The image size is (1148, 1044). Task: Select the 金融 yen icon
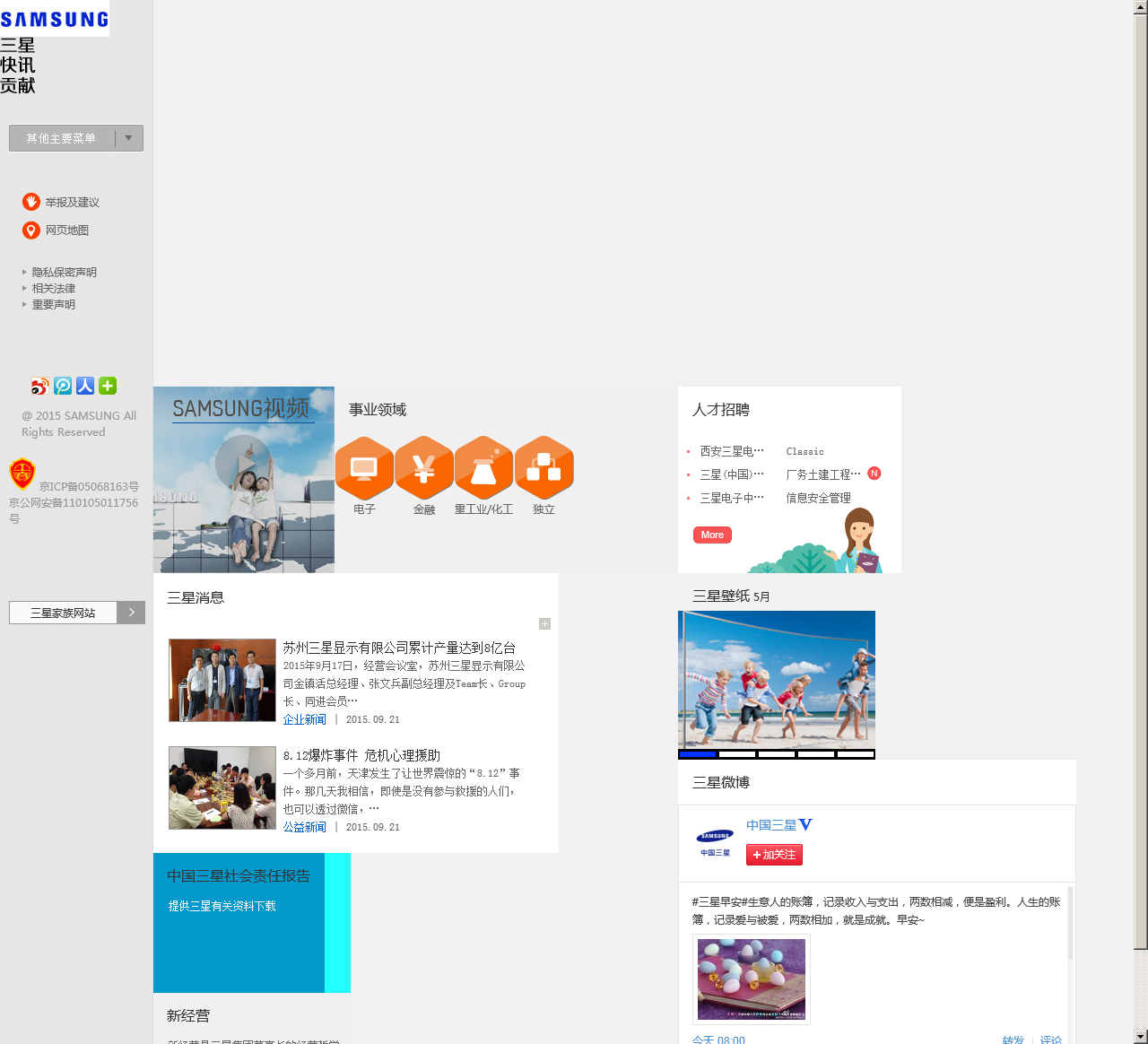(x=424, y=467)
